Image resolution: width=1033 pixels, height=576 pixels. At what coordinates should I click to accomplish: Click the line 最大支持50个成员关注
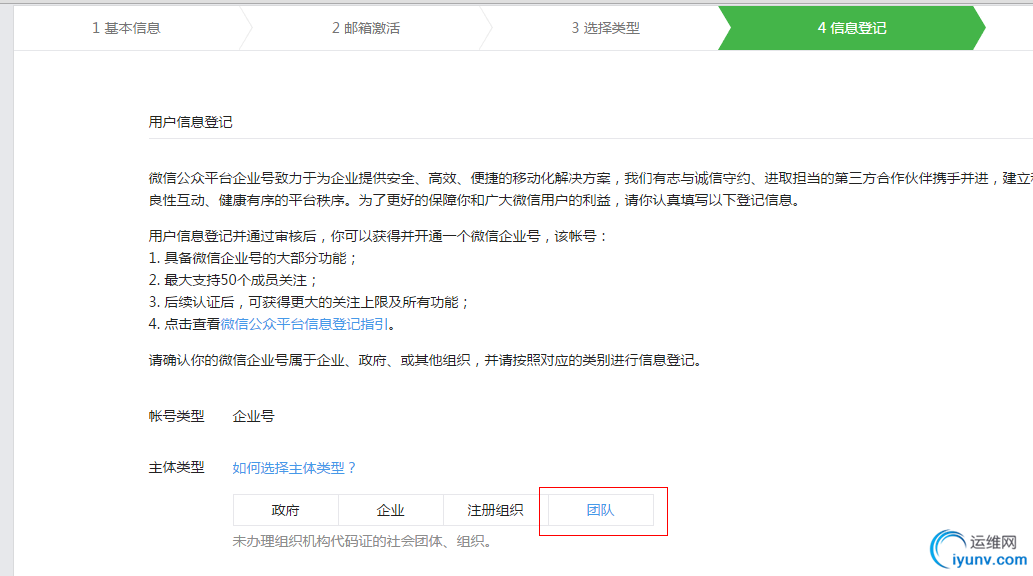(233, 280)
